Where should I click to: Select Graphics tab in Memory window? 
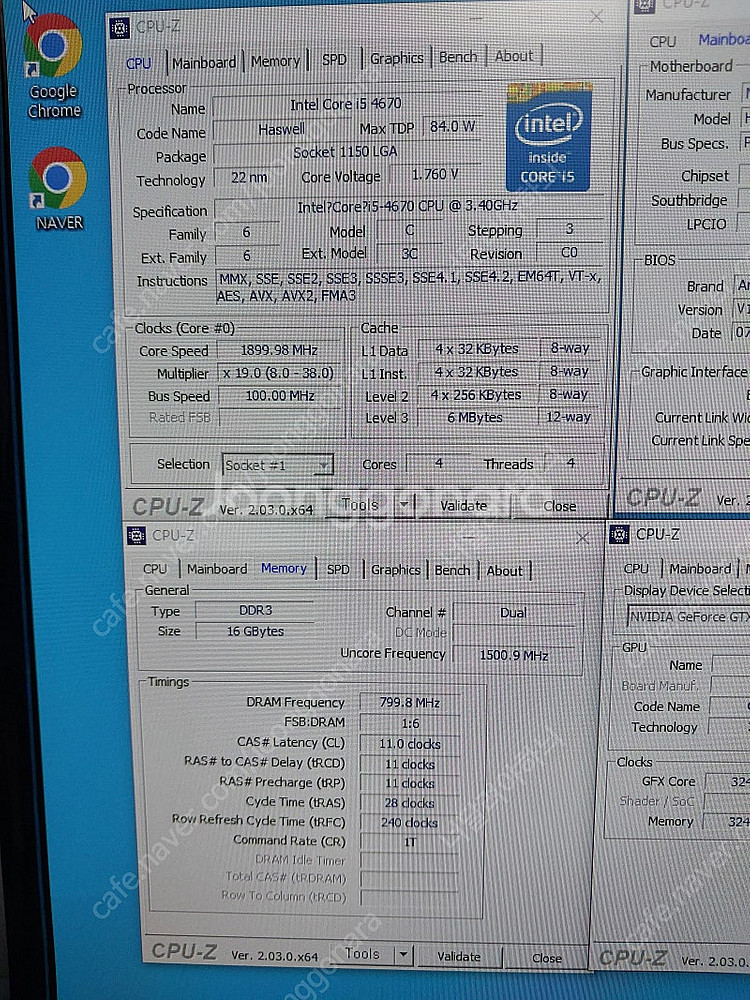395,570
